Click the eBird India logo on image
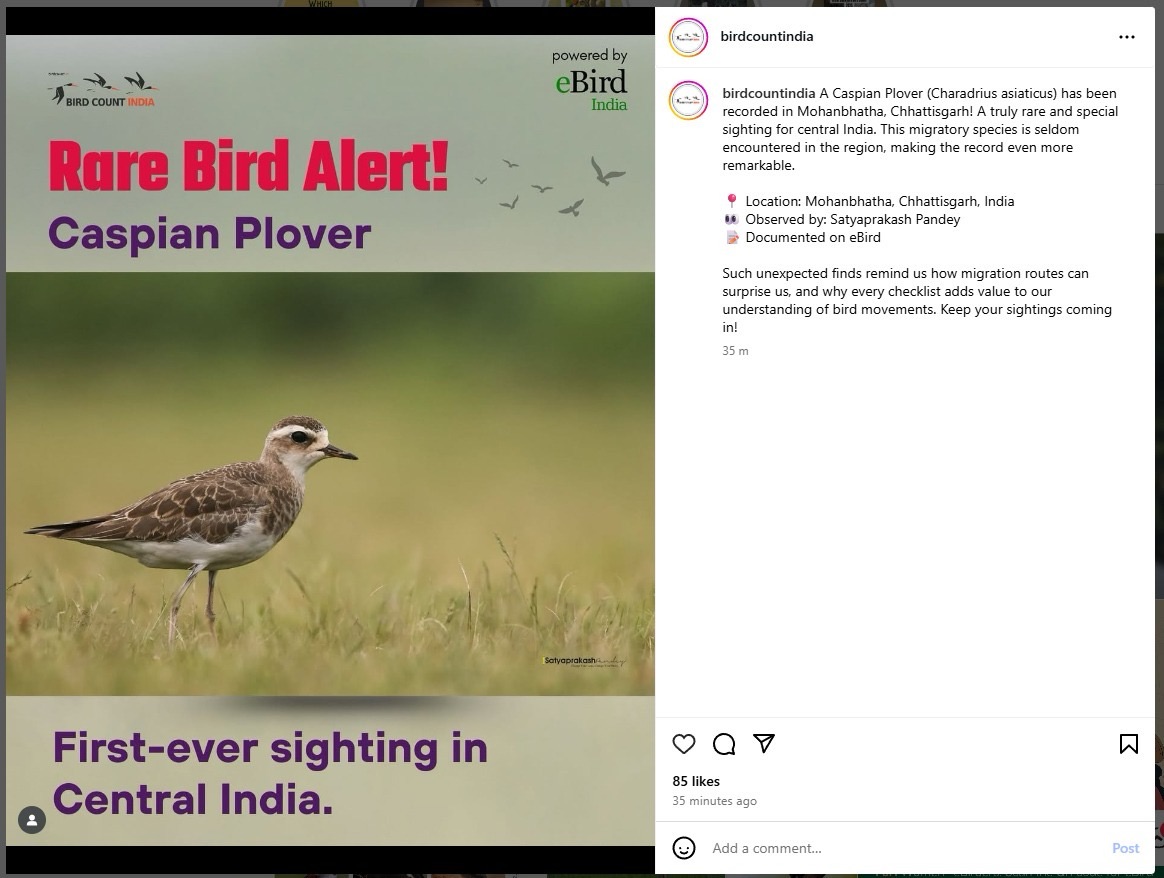The height and width of the screenshot is (878, 1164). pyautogui.click(x=591, y=81)
